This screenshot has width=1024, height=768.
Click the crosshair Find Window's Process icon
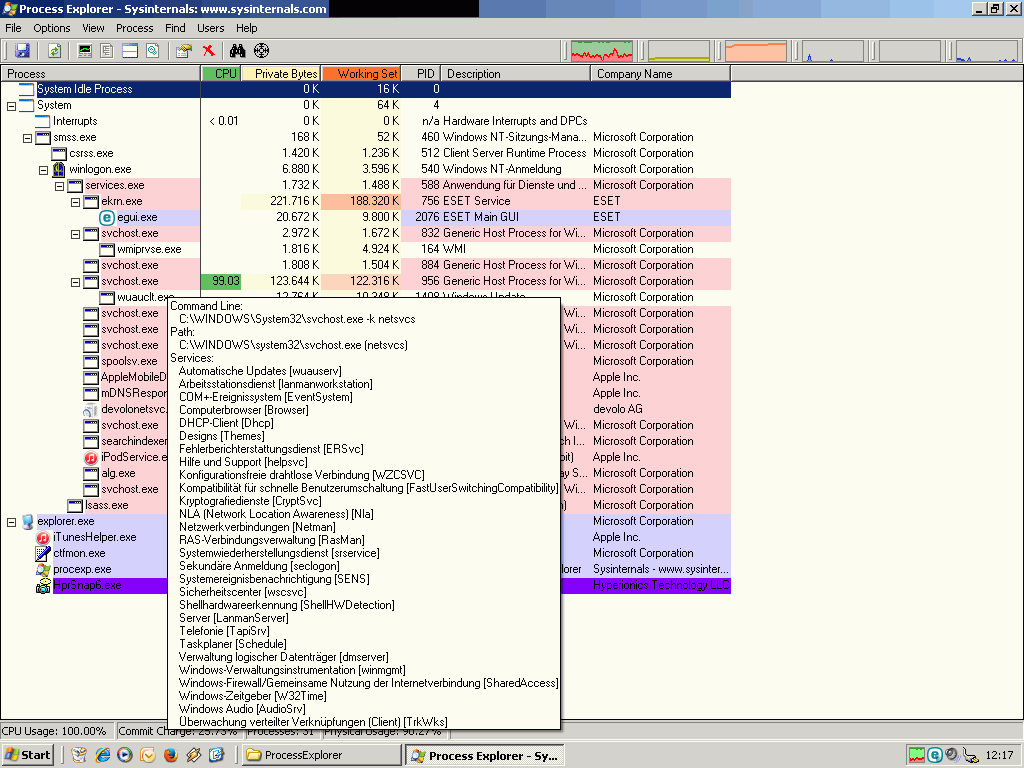(x=261, y=50)
